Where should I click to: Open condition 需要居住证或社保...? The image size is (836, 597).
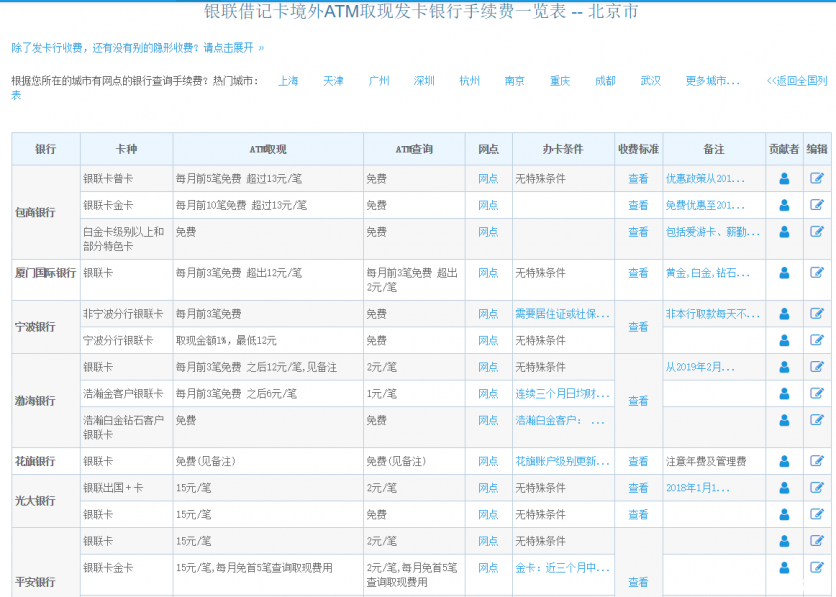tap(562, 314)
